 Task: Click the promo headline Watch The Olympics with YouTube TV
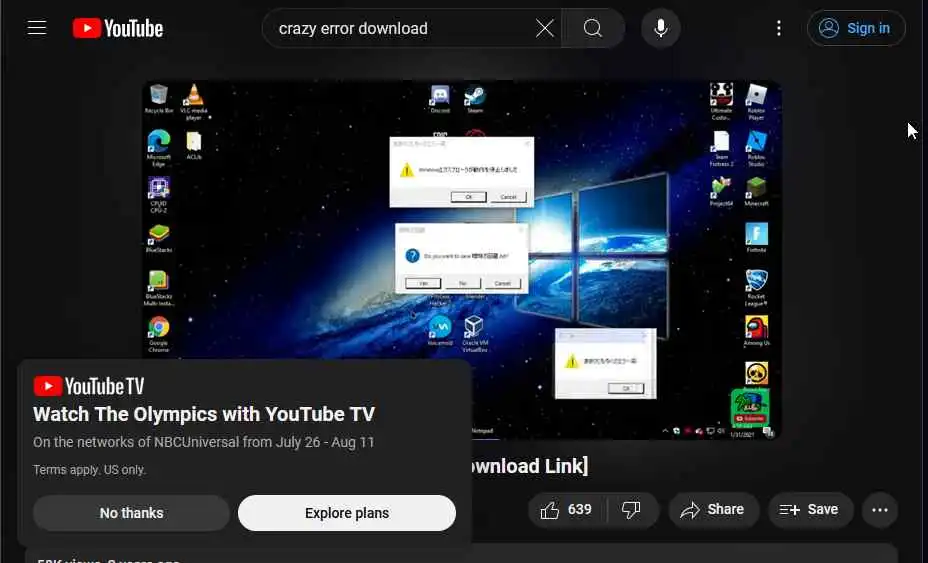(204, 414)
